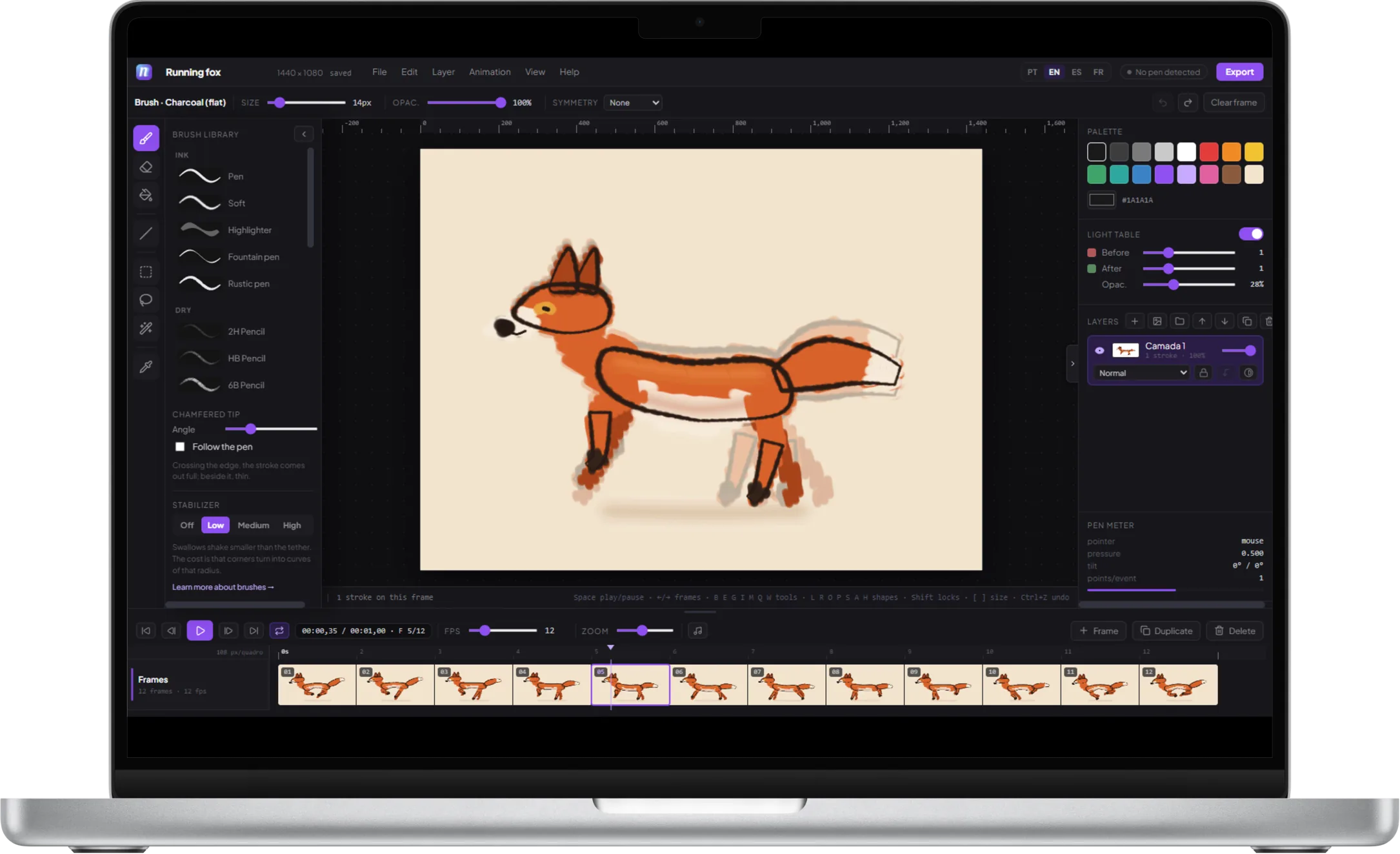
Task: Duplicate layer with copy icon in Layers
Action: click(x=1247, y=321)
